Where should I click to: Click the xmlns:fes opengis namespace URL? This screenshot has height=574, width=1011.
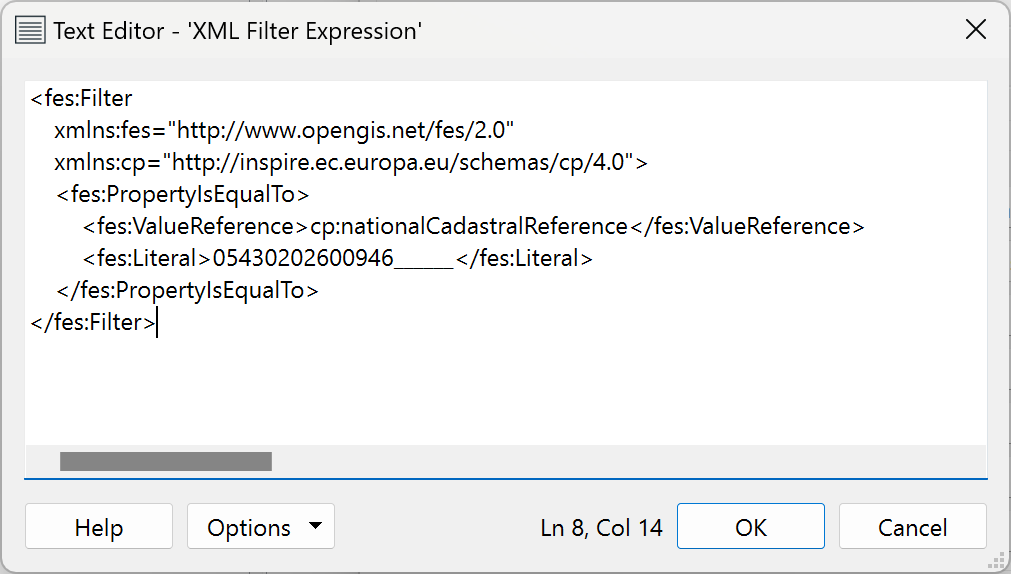click(x=345, y=130)
